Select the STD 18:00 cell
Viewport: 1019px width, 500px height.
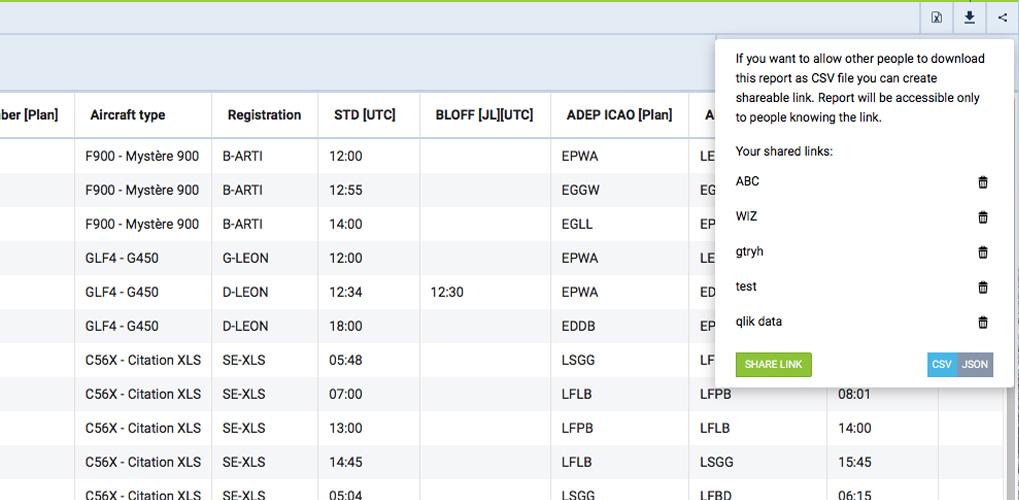pos(368,326)
